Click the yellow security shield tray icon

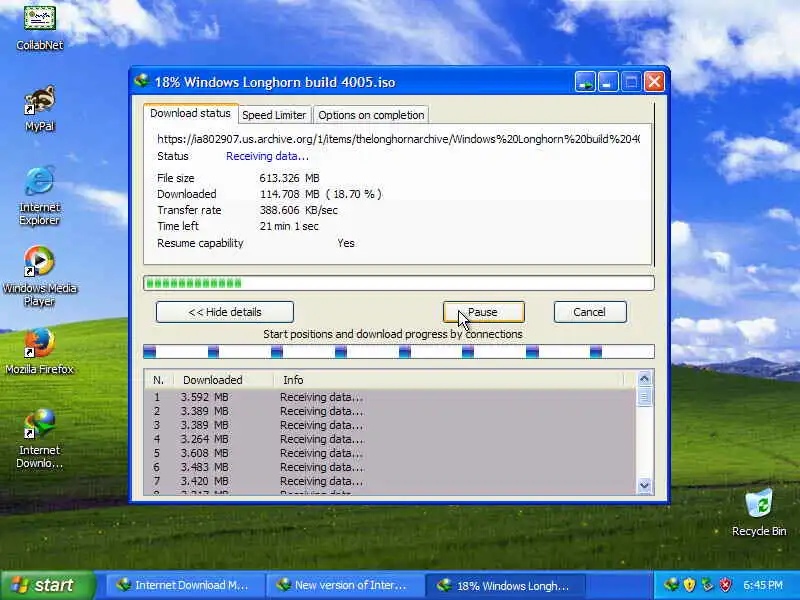point(689,585)
